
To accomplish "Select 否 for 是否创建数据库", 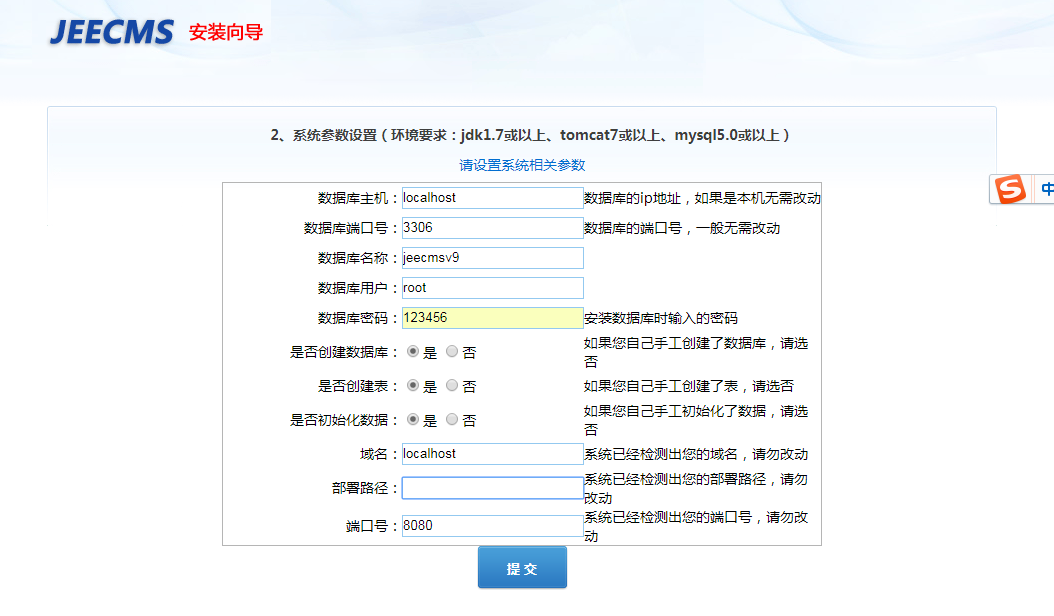I will (452, 351).
